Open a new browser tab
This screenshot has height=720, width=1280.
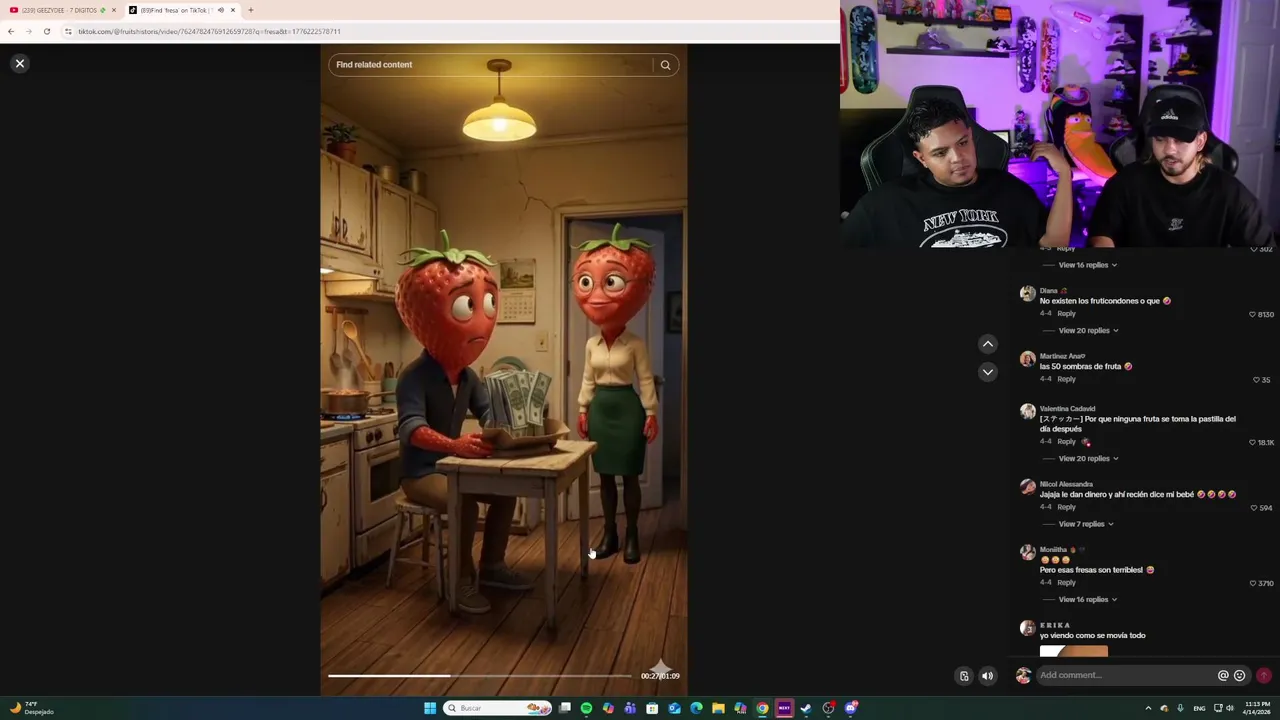point(250,10)
